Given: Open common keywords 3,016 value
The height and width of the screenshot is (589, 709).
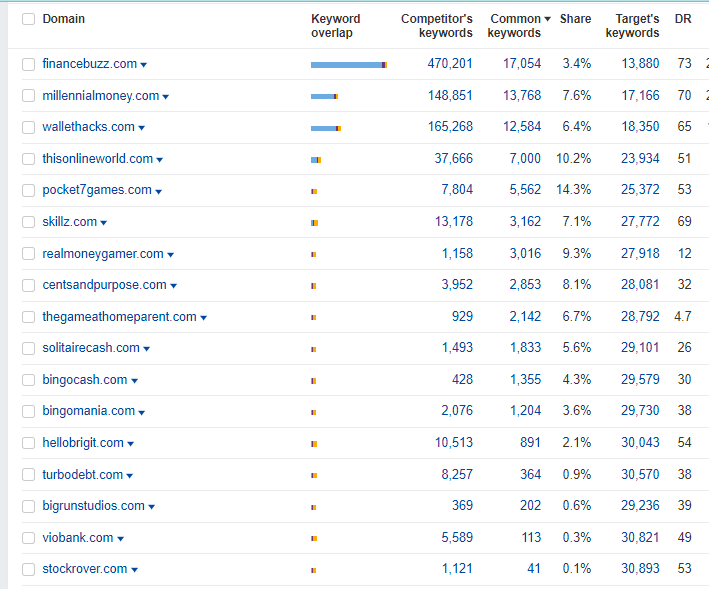Looking at the screenshot, I should tap(525, 254).
